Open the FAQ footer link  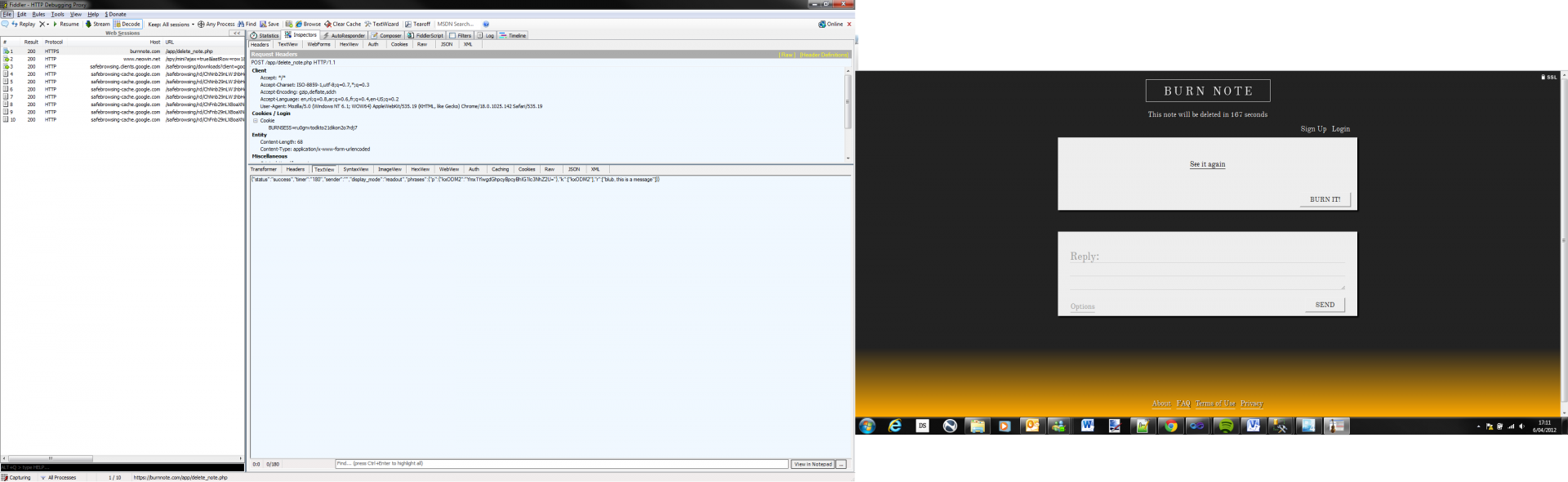(1183, 404)
